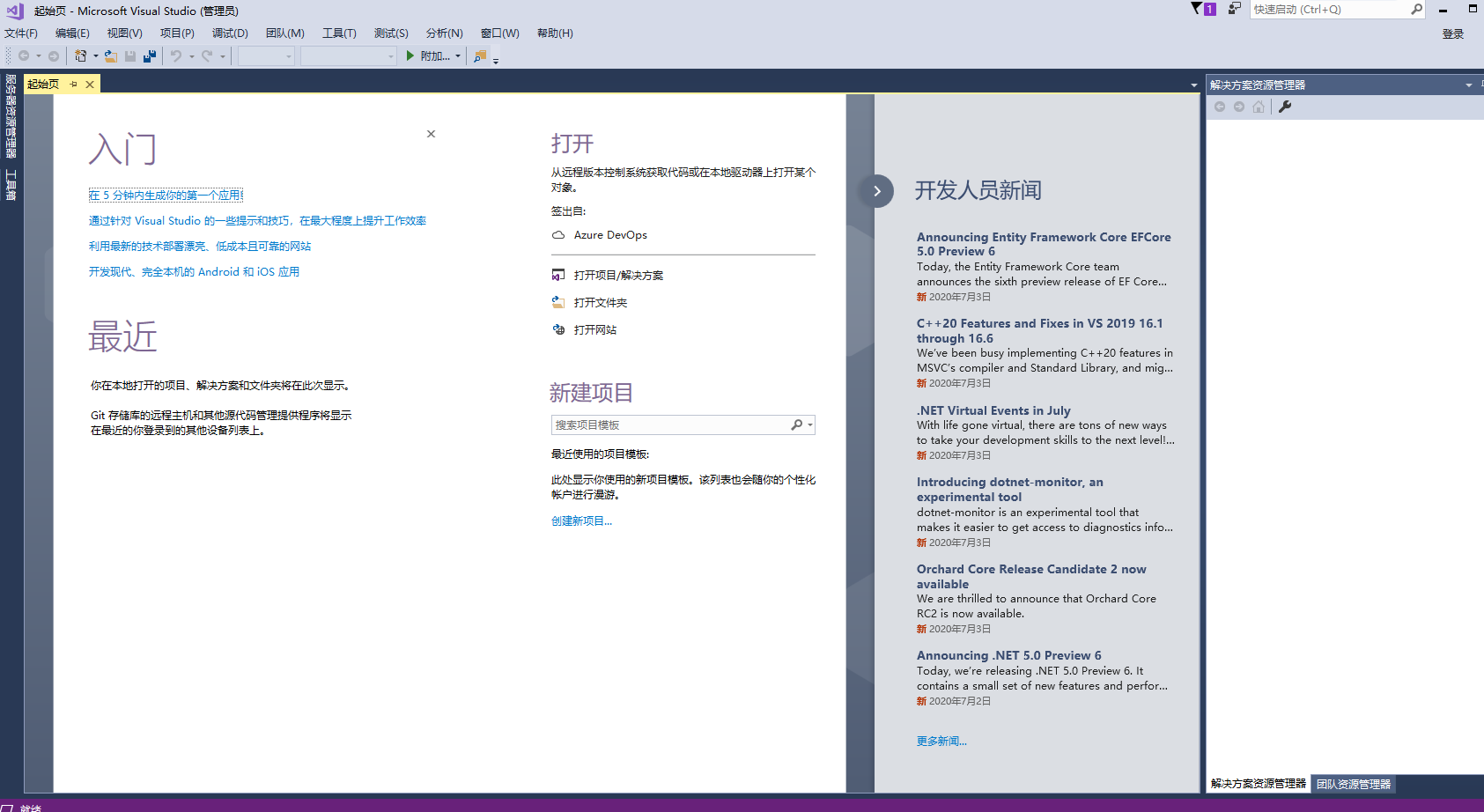Click the Open Folder icon
This screenshot has height=812, width=1484.
(558, 302)
